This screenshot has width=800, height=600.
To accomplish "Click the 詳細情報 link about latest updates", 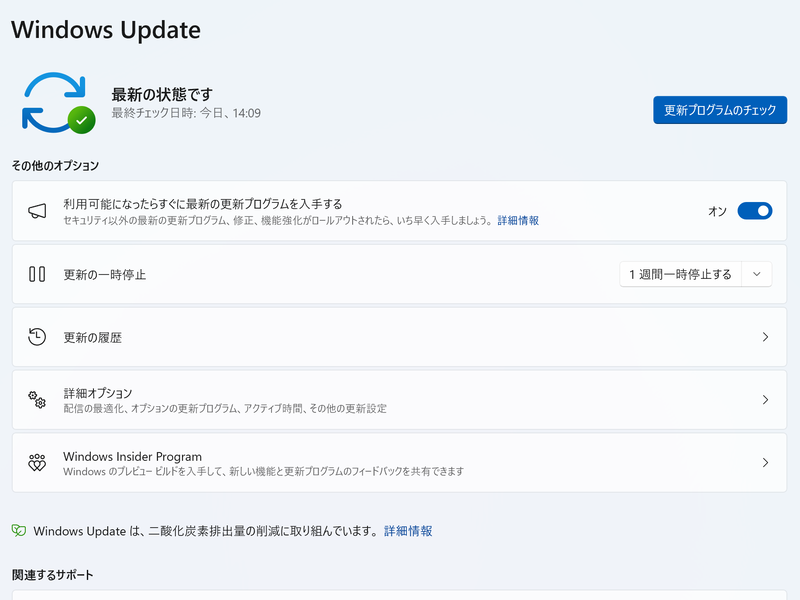I will 519,221.
